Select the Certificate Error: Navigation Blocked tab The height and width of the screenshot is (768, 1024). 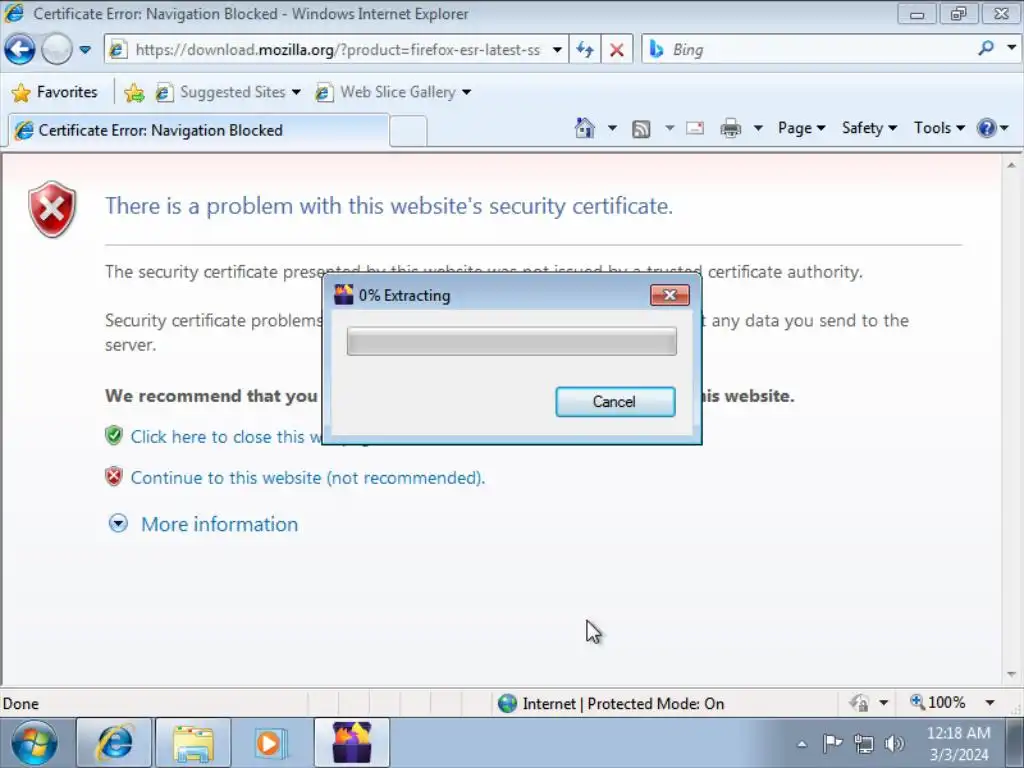(198, 130)
